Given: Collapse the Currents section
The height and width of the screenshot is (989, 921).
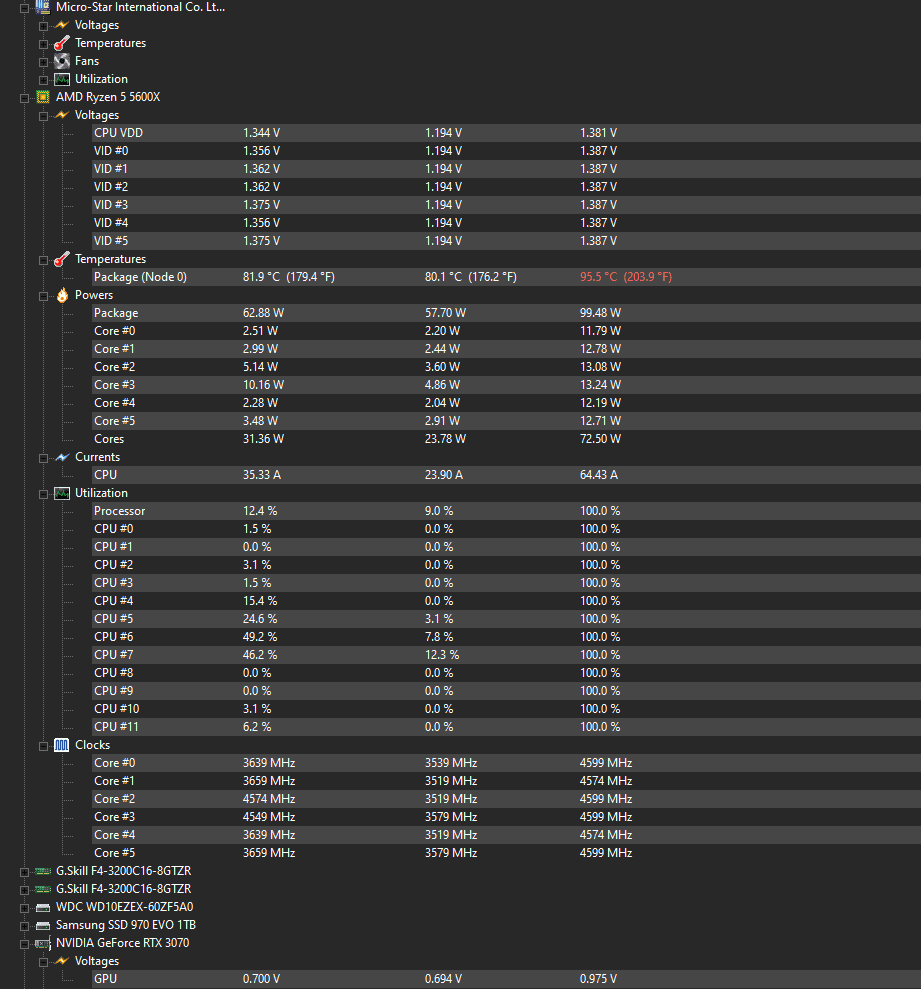Looking at the screenshot, I should 44,458.
